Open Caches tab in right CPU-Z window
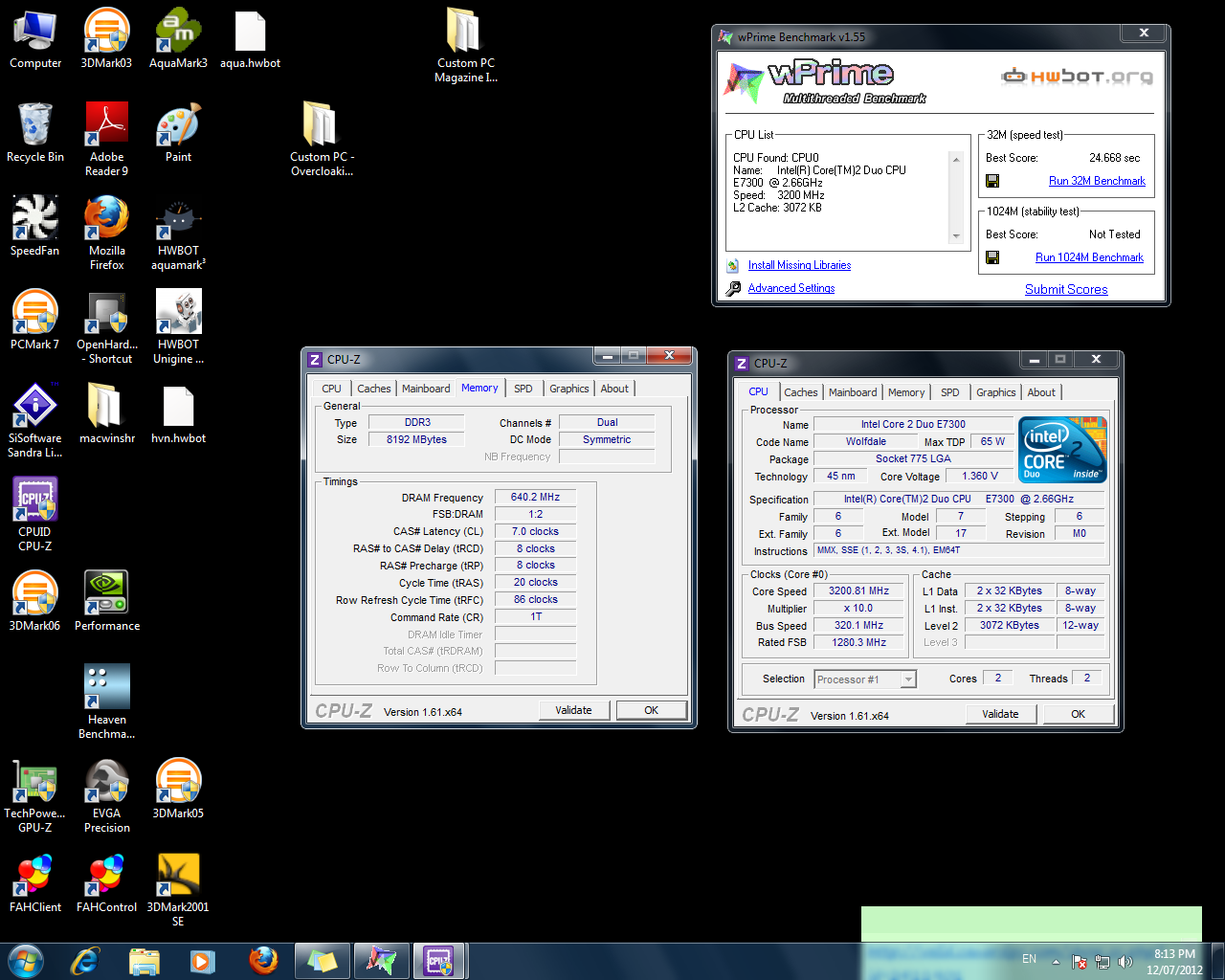Screen dimensions: 1225x980 tap(800, 392)
